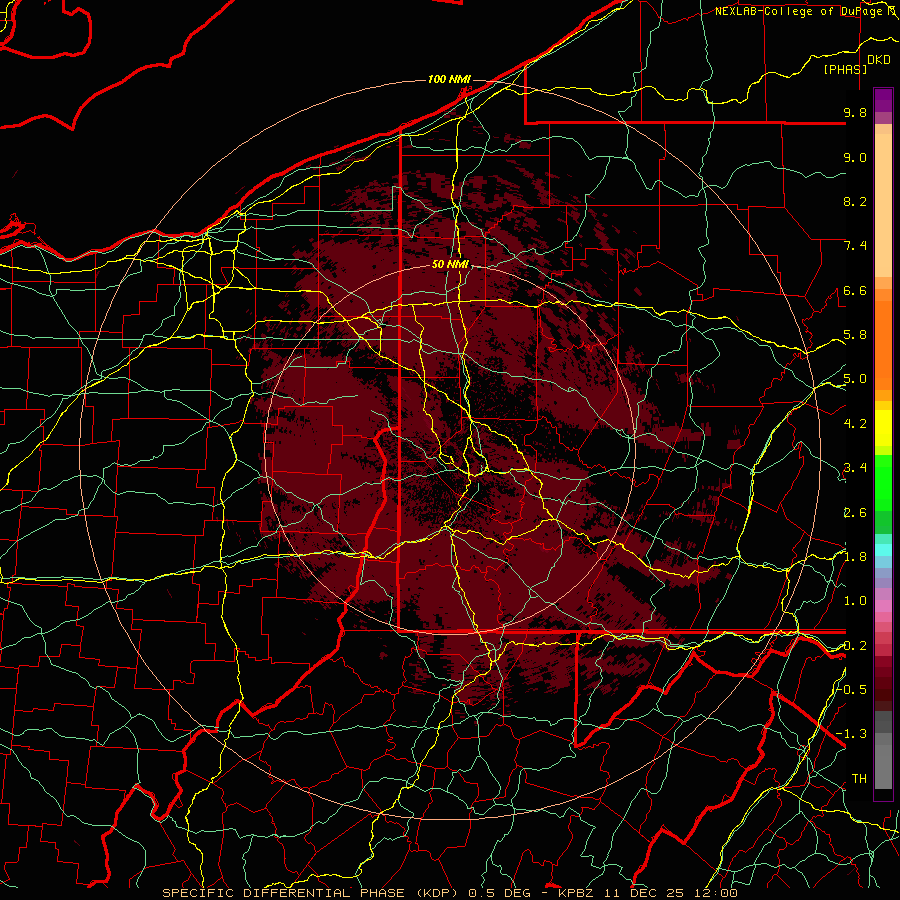
Task: Click the "[PHAS]" units label
Action: tap(845, 70)
